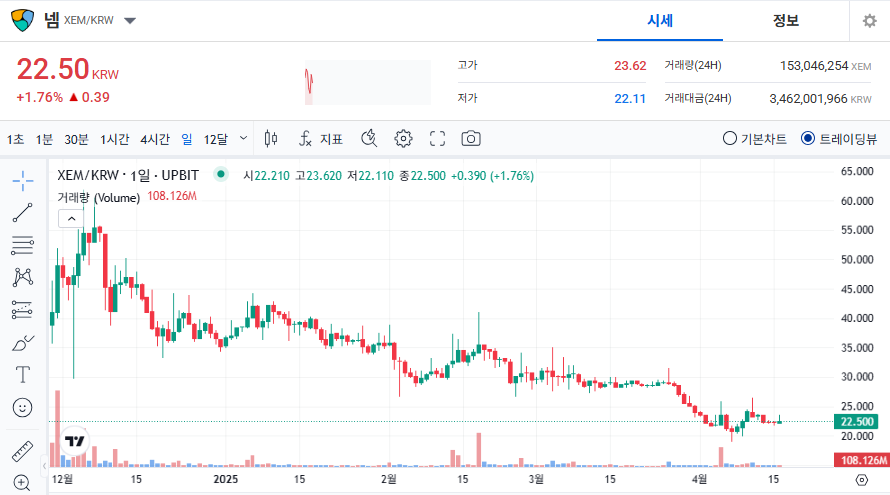Switch to the 시세 tab
890x495 pixels.
[x=660, y=21]
